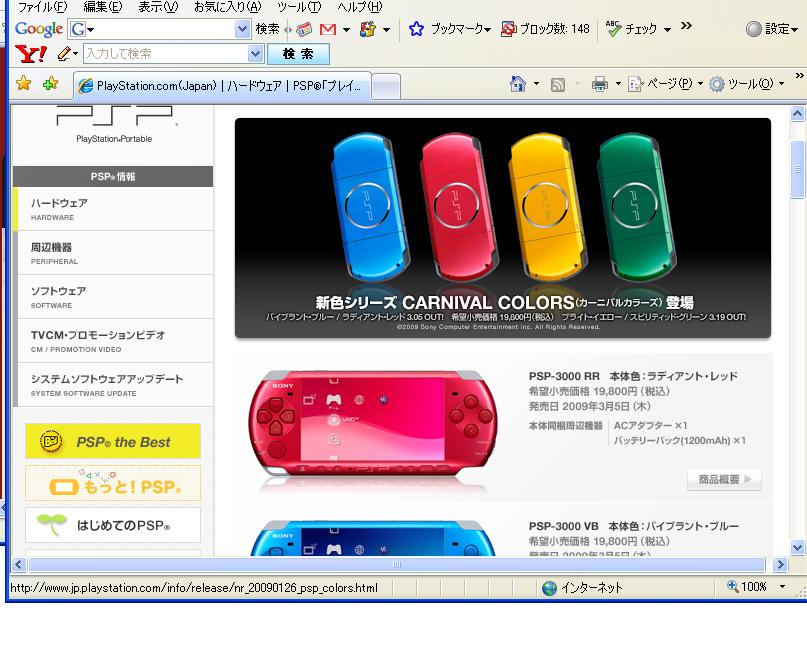Click the Google toolbar logo

pyautogui.click(x=39, y=29)
